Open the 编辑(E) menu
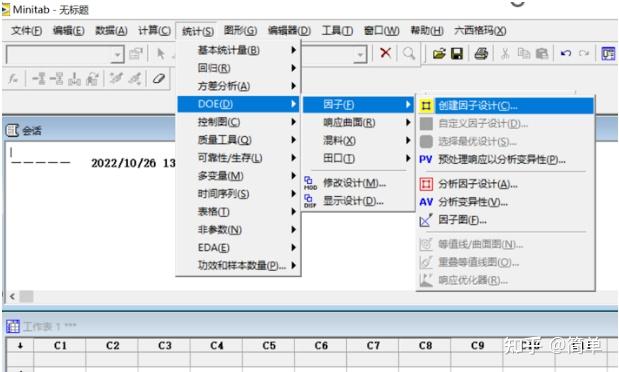The height and width of the screenshot is (372, 619). [68, 30]
